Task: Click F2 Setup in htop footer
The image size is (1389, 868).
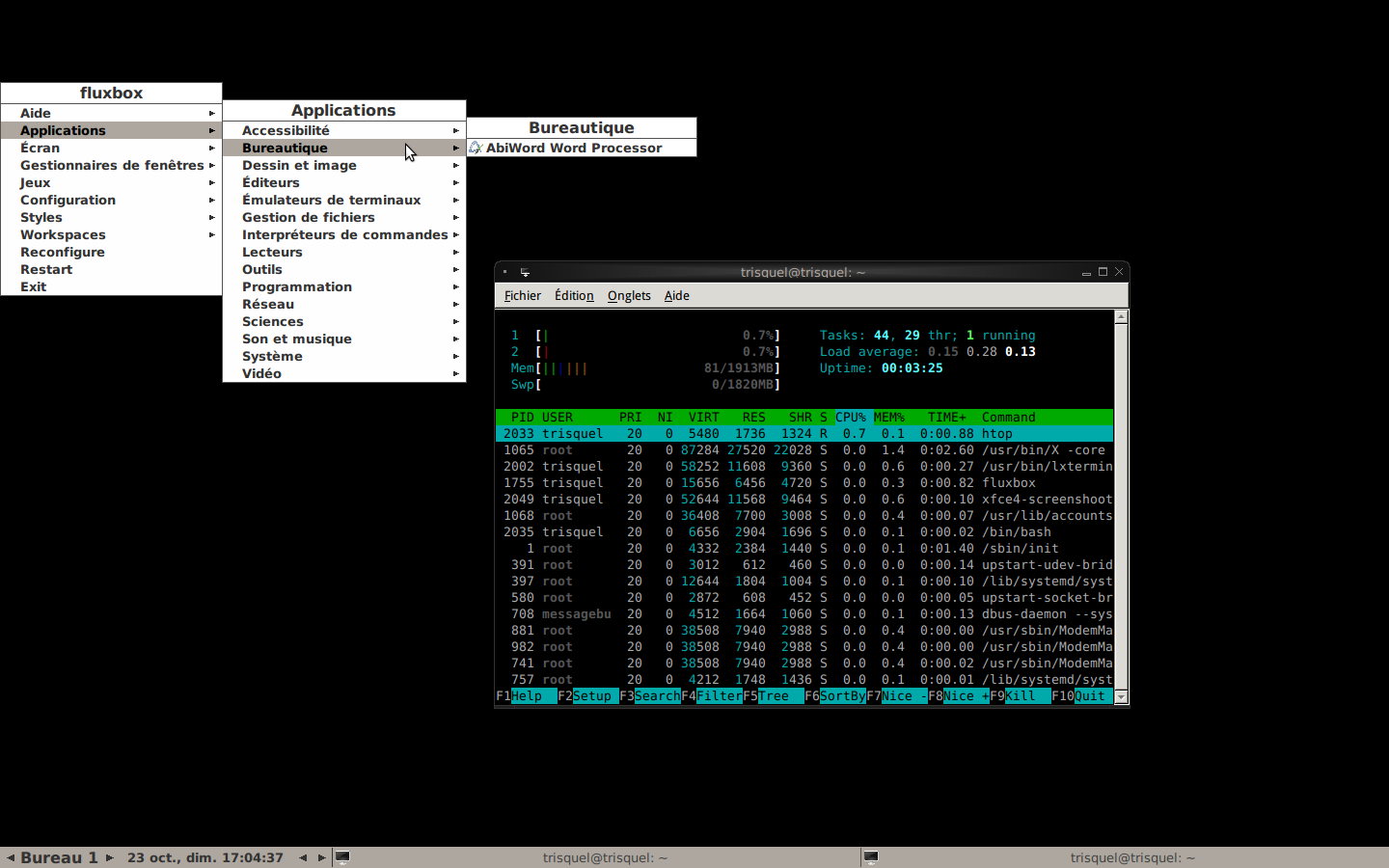Action: [x=588, y=696]
